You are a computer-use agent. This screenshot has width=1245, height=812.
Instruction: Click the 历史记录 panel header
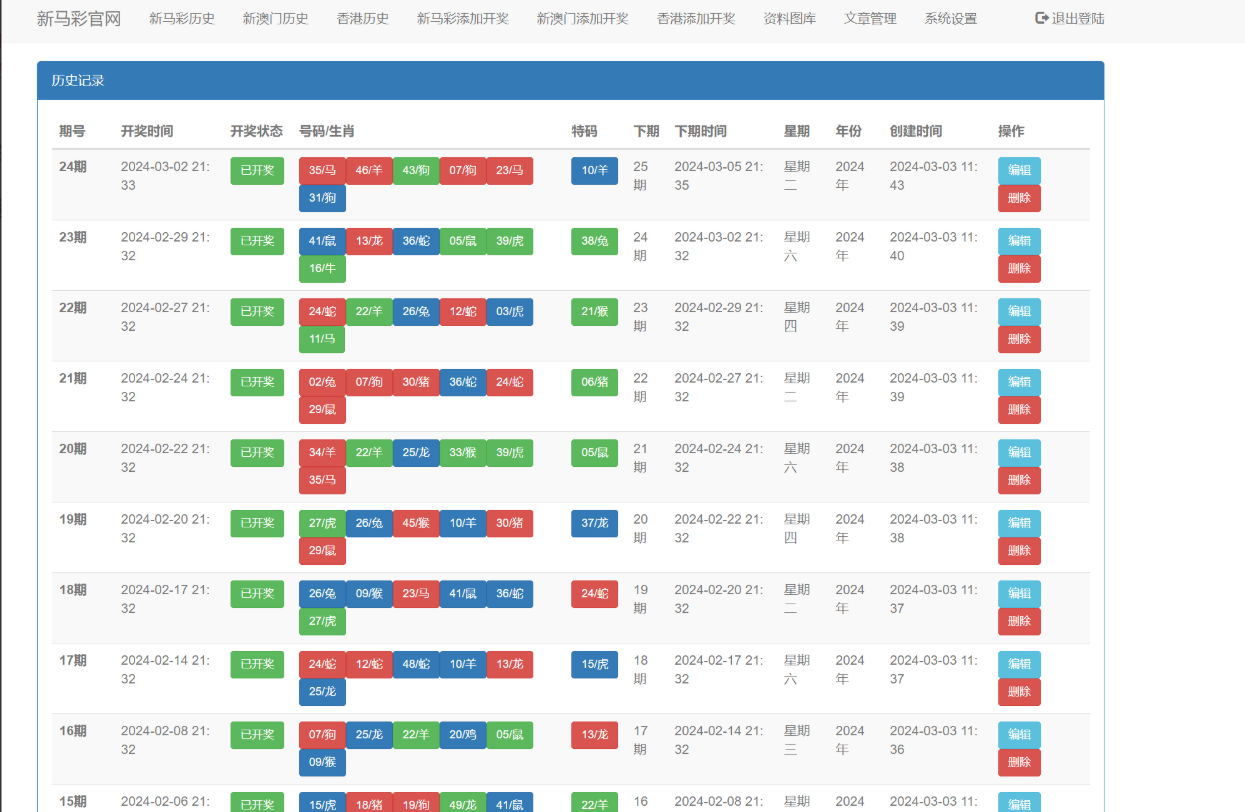[x=571, y=81]
